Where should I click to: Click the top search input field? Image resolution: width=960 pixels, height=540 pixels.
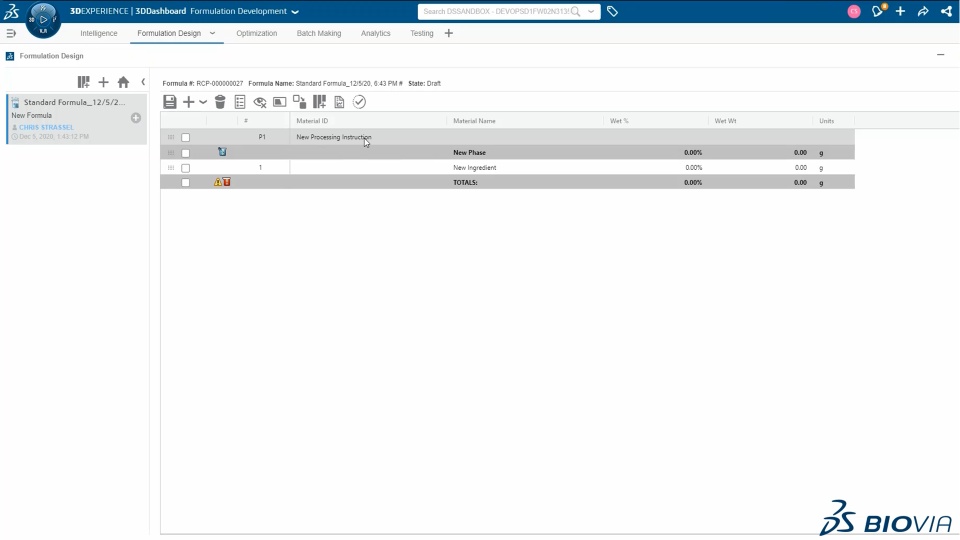click(496, 11)
